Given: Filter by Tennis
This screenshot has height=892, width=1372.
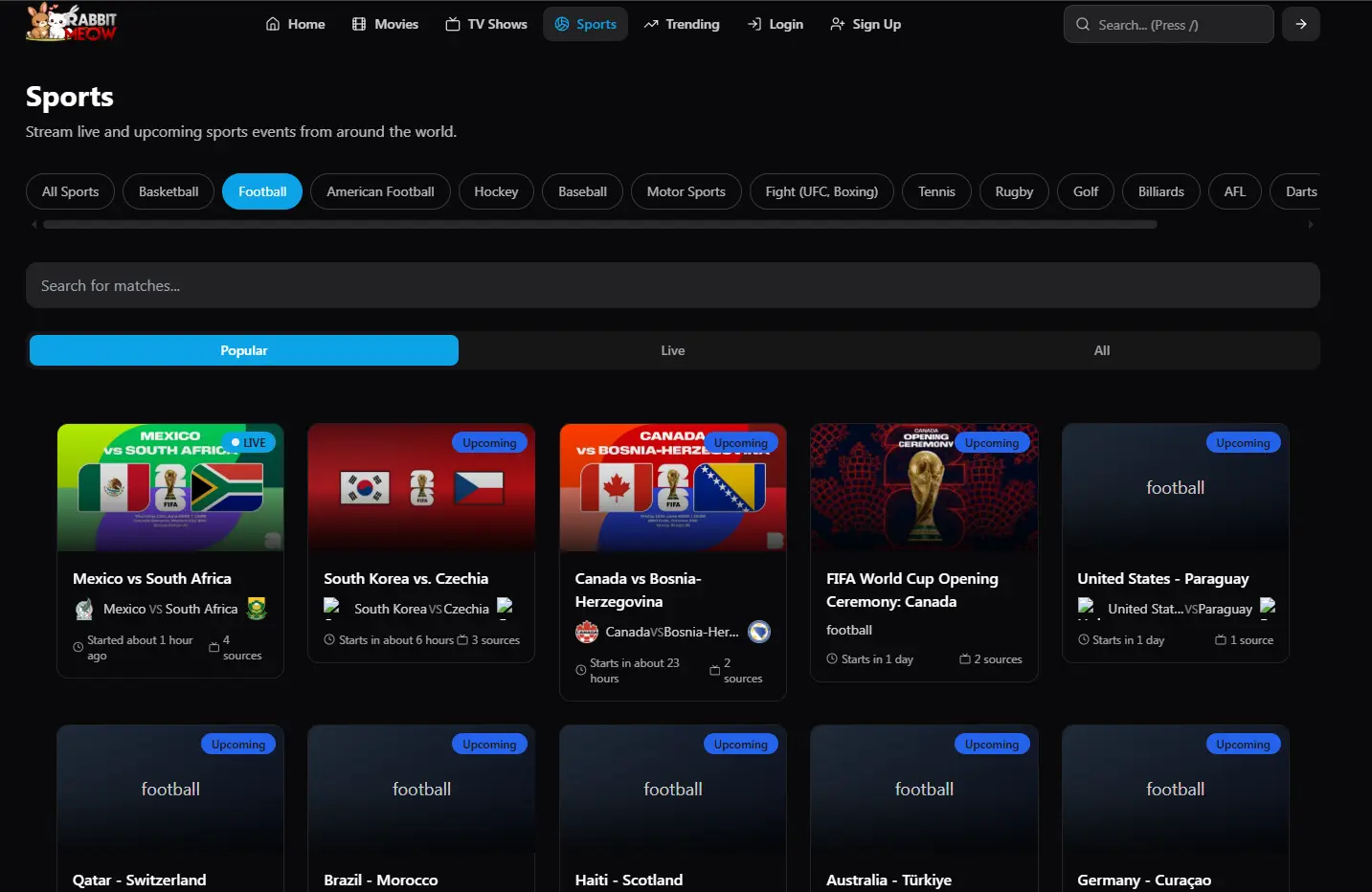Looking at the screenshot, I should pyautogui.click(x=936, y=191).
